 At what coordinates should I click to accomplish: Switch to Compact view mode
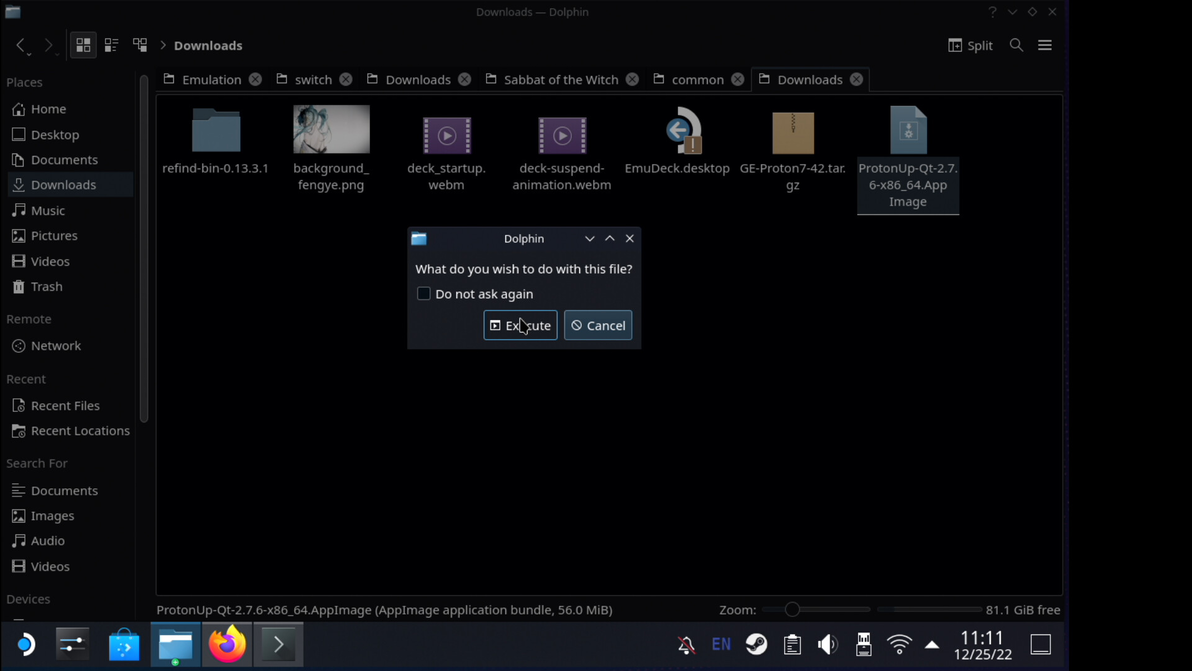coord(112,46)
